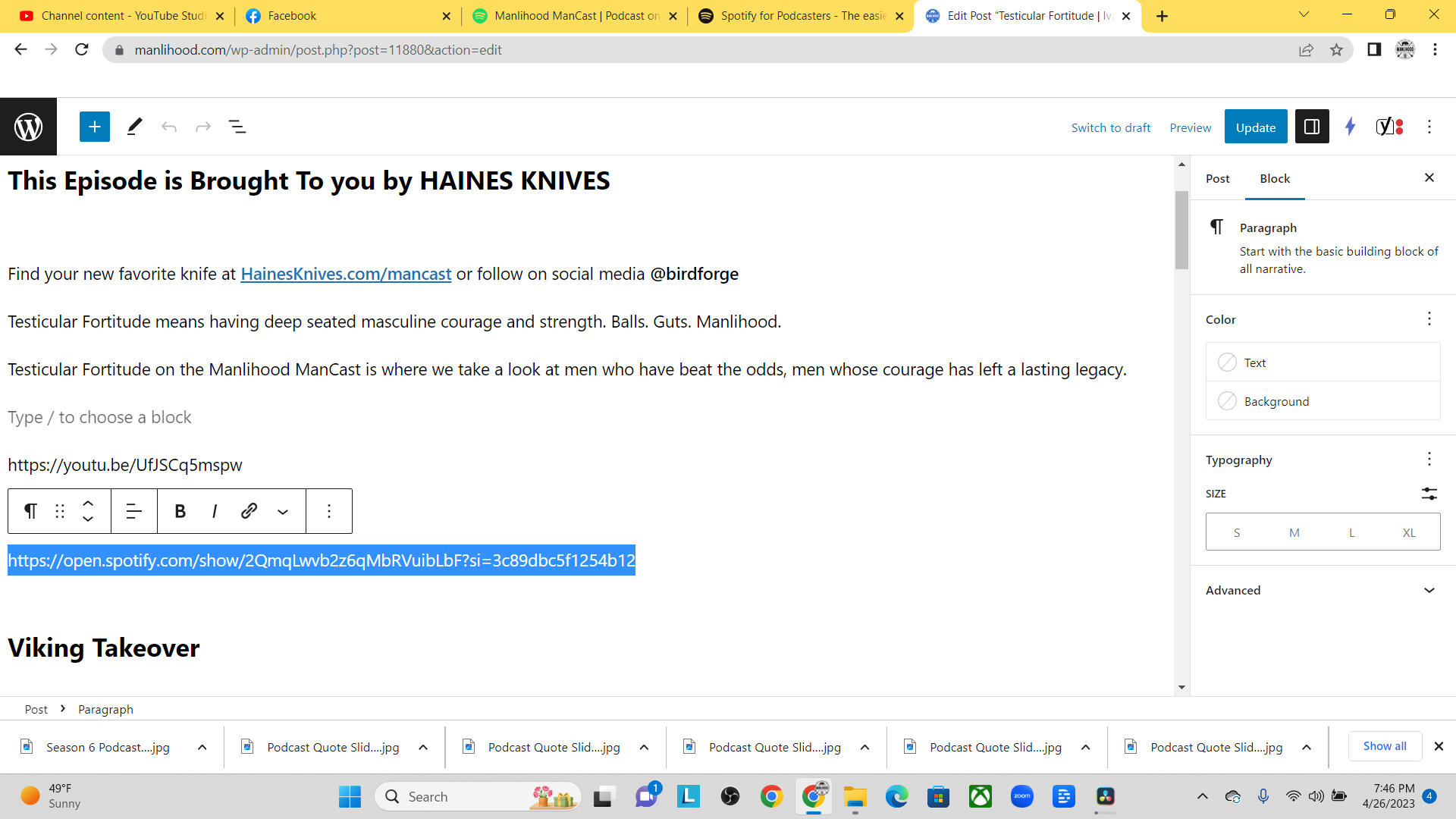Open the HainesKnives.com/mancast link
The height and width of the screenshot is (819, 1456).
[346, 274]
